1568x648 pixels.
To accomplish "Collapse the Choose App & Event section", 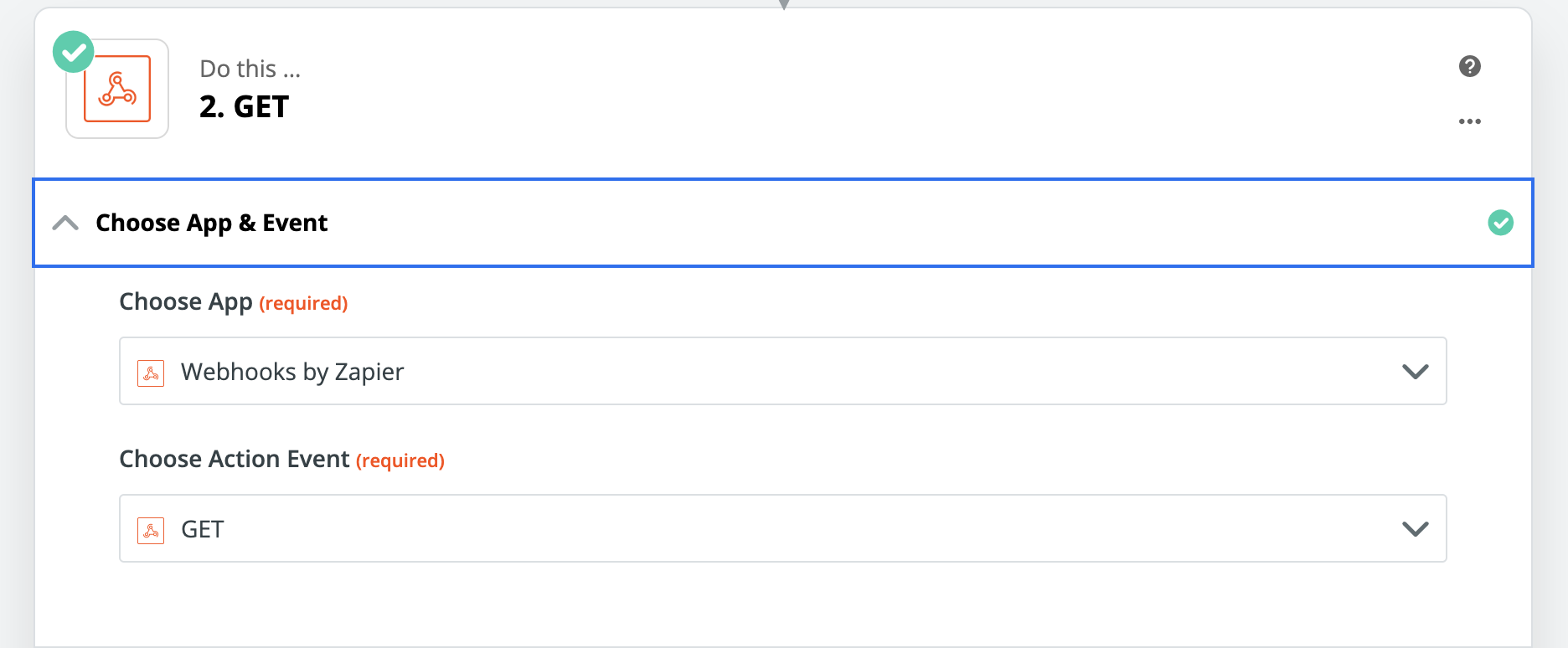I will tap(65, 223).
